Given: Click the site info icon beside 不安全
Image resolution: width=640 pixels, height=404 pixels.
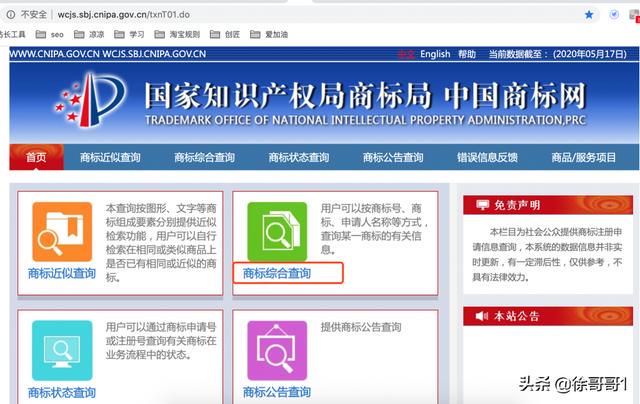Looking at the screenshot, I should [x=11, y=15].
